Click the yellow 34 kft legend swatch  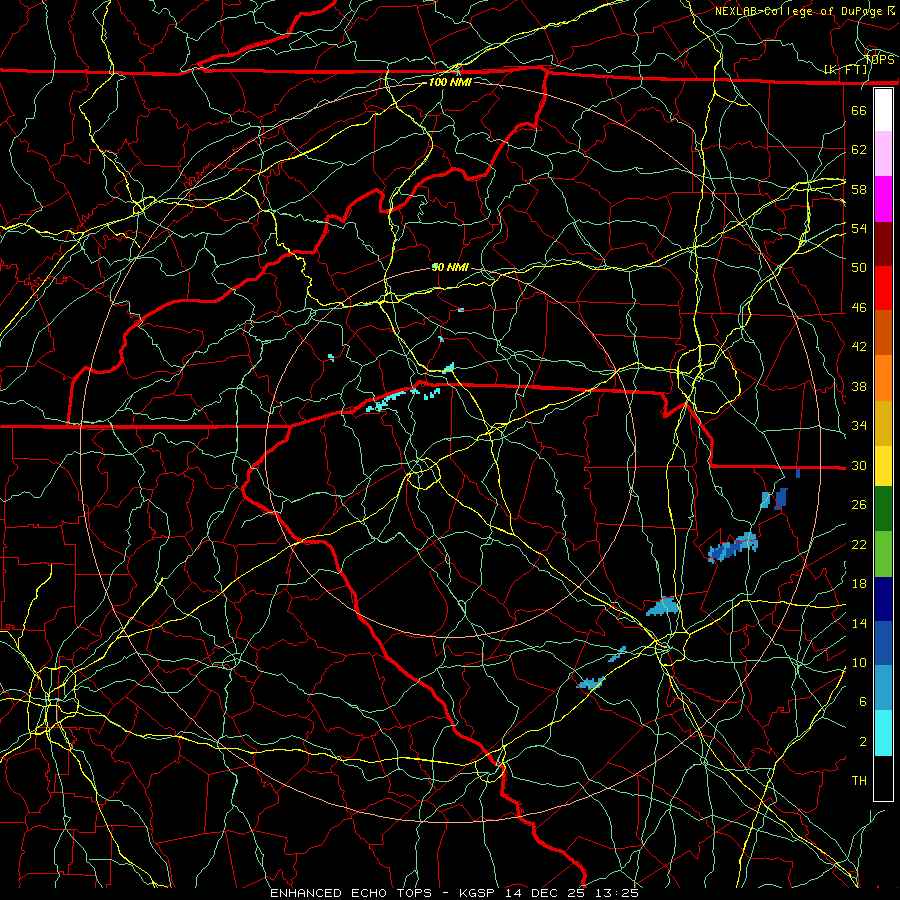[883, 466]
